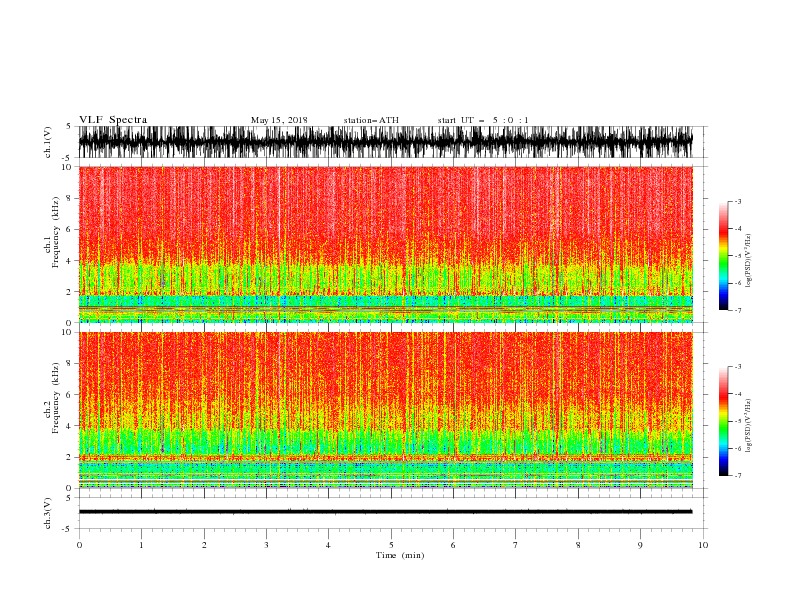Click the 'ch.1(V)' waveform axis label
Screen dimensions: 792x612
click(x=48, y=142)
